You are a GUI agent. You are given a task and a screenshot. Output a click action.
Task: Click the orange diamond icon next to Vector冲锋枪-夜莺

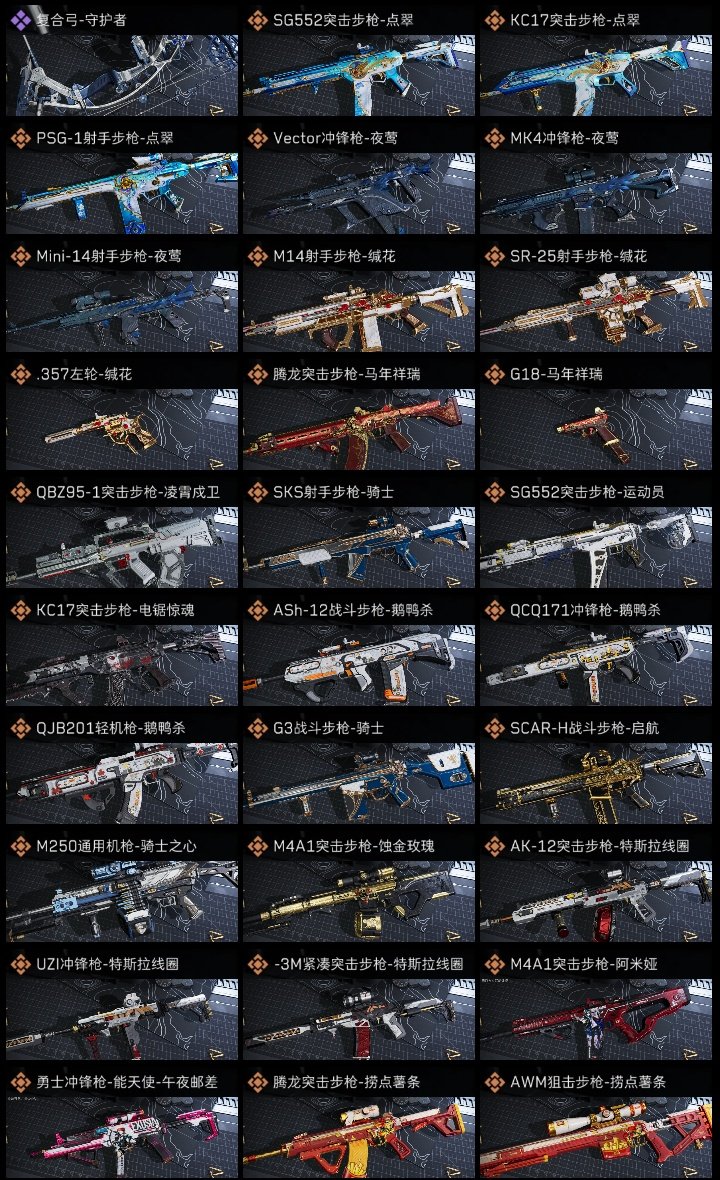257,138
